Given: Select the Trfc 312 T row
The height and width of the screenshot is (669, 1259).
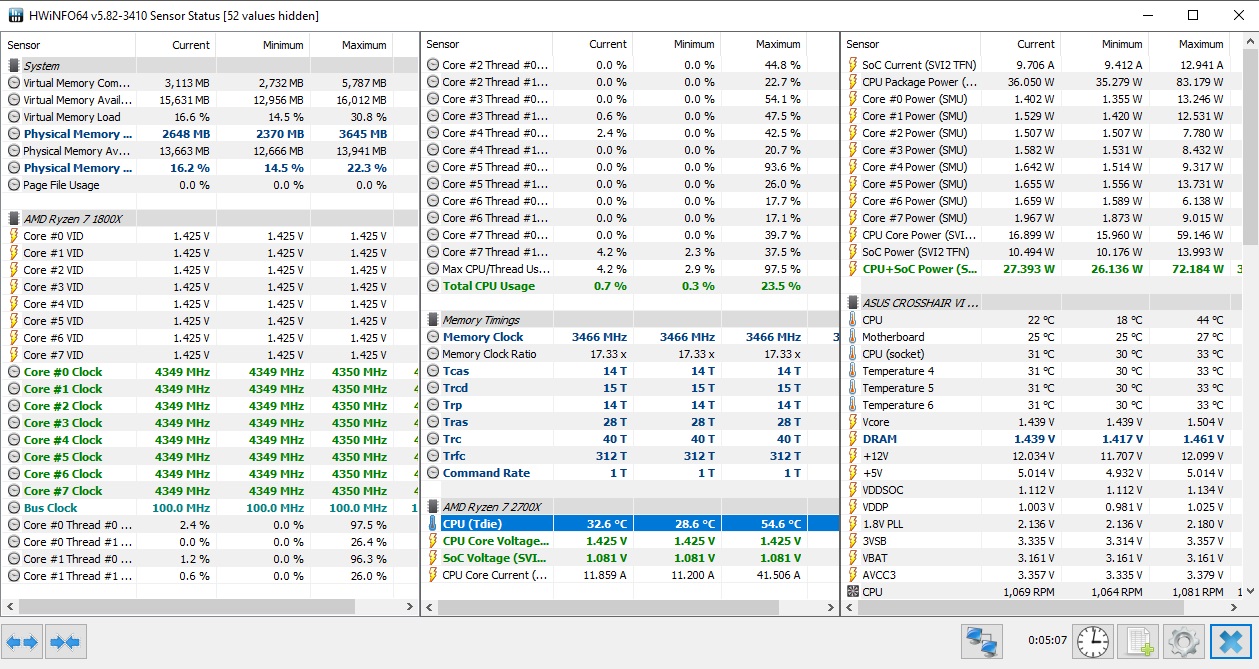Looking at the screenshot, I should [x=630, y=456].
